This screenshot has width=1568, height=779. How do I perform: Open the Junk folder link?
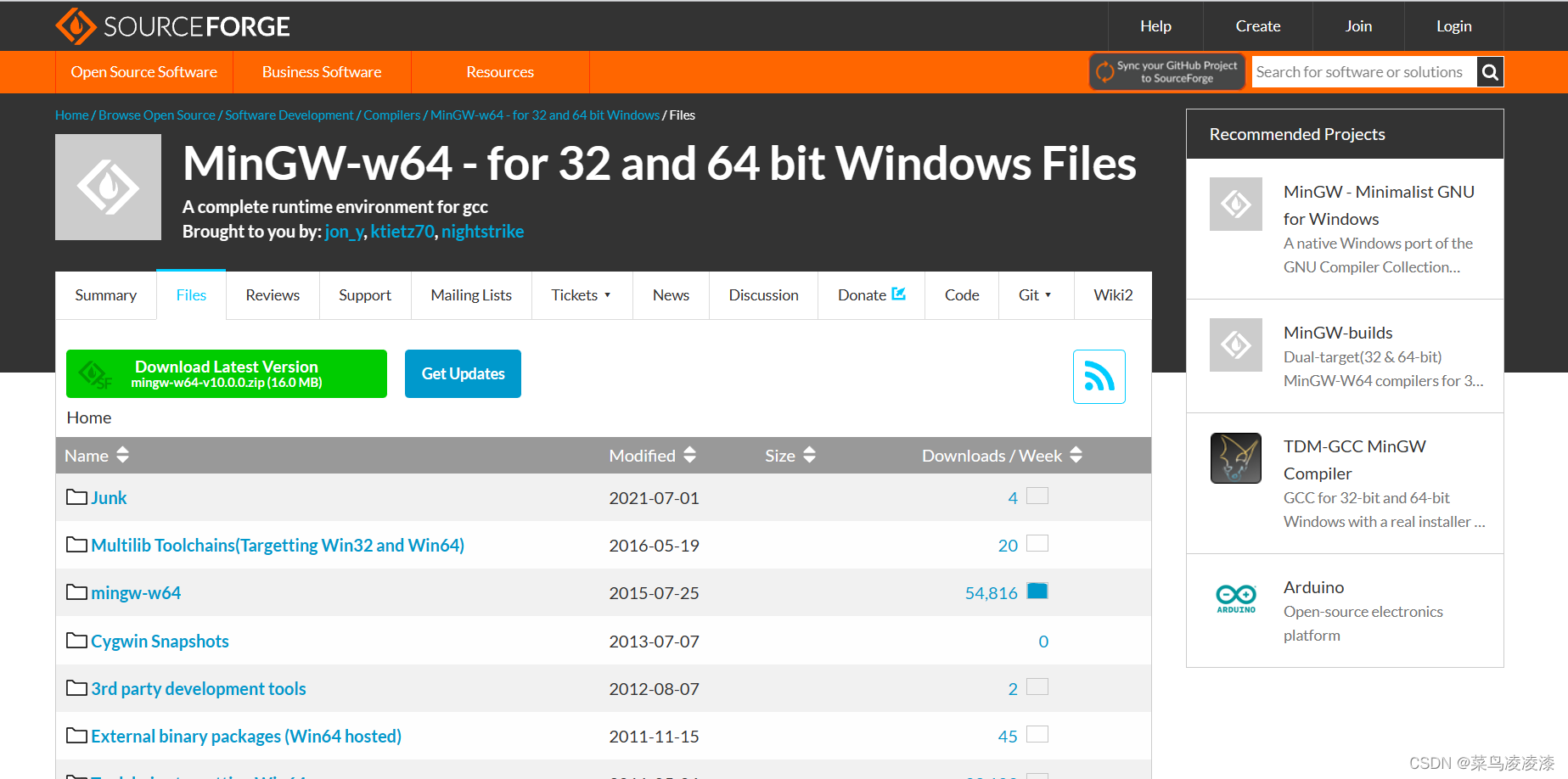109,498
